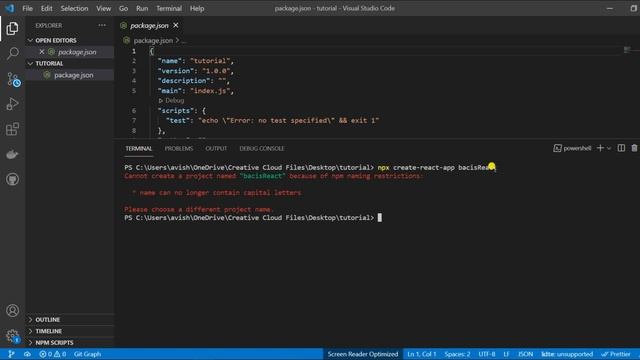Expand the Outline section
The width and height of the screenshot is (640, 360).
(x=30, y=320)
